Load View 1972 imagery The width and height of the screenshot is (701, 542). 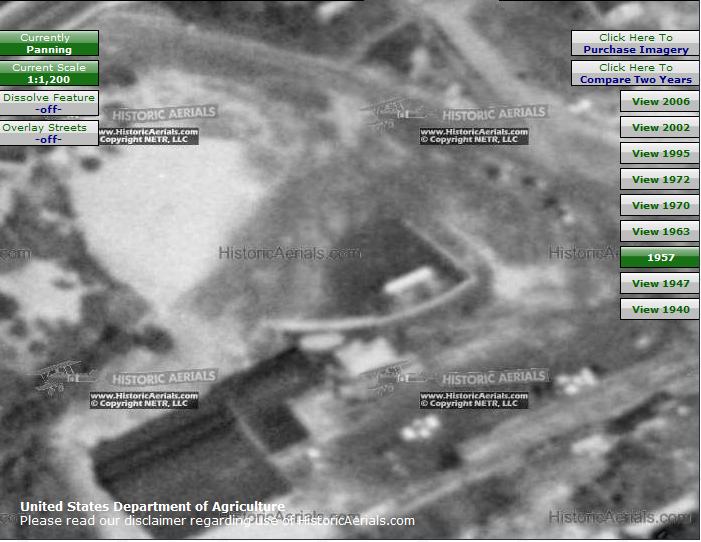tap(660, 180)
